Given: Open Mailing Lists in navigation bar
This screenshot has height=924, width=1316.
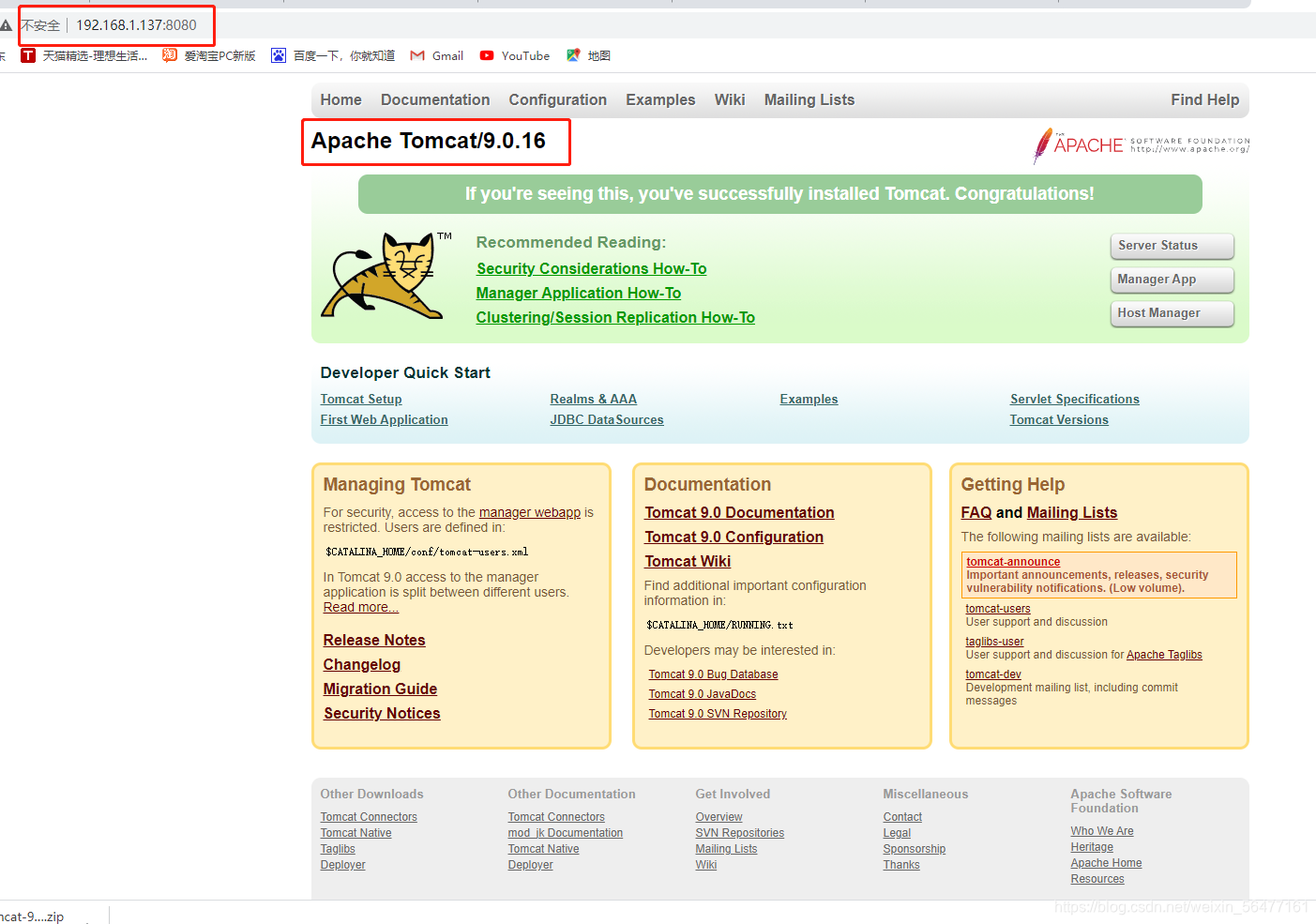Looking at the screenshot, I should coord(809,99).
